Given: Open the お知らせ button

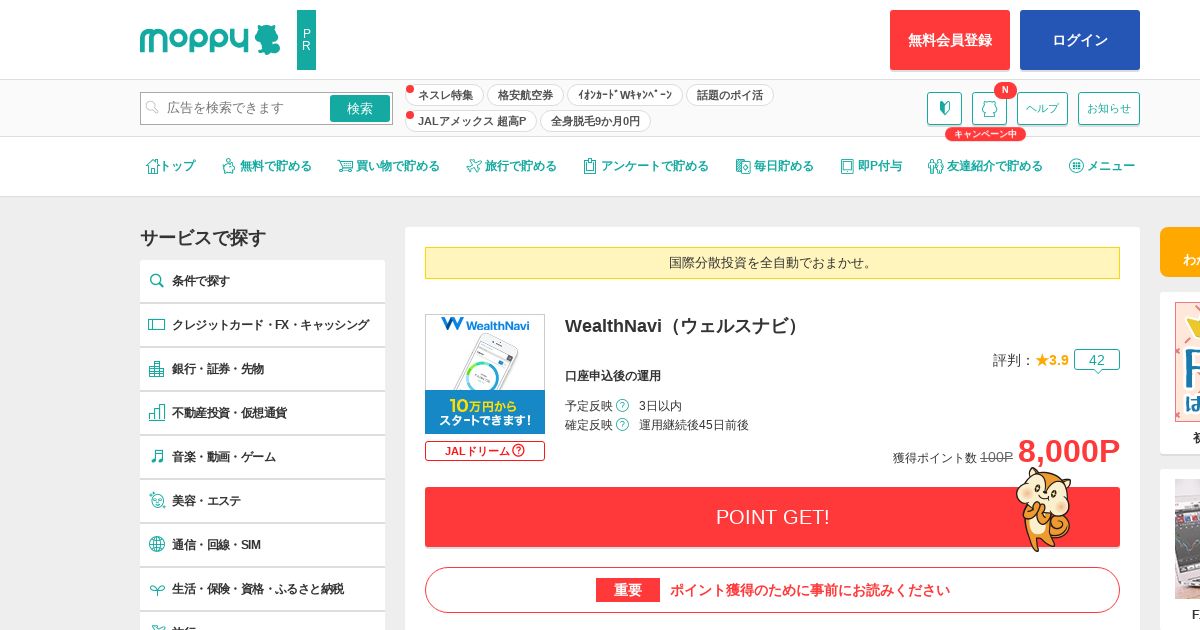Looking at the screenshot, I should tap(1109, 108).
